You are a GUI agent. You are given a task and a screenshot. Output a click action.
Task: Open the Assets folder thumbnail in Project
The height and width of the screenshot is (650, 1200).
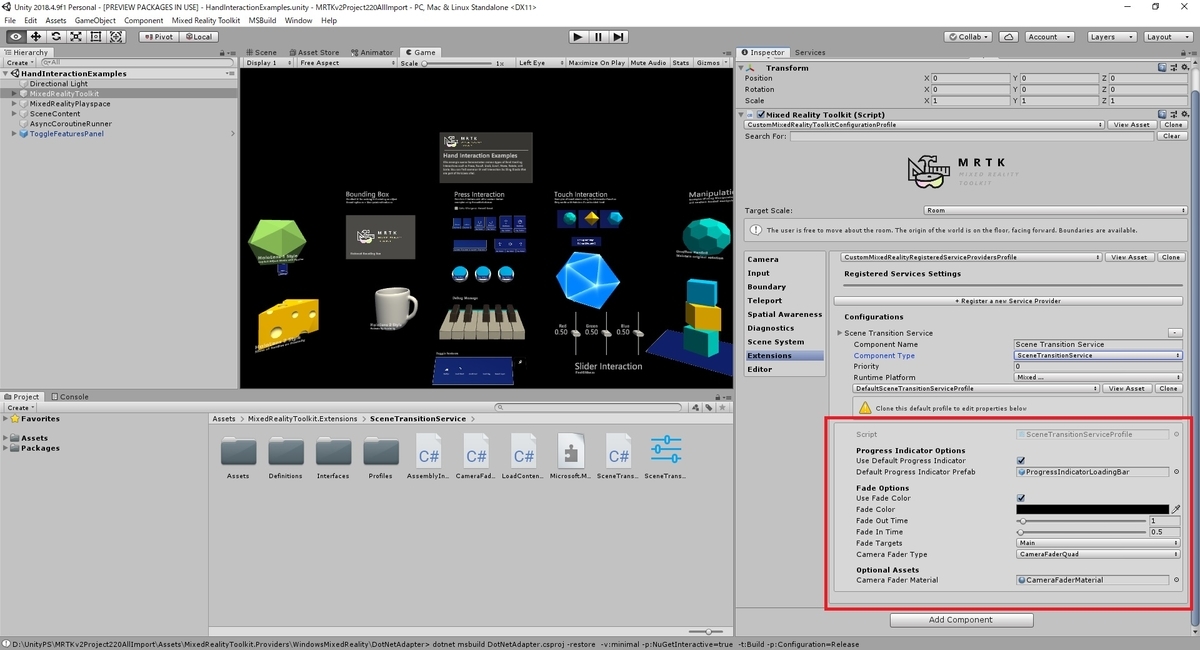[x=238, y=451]
